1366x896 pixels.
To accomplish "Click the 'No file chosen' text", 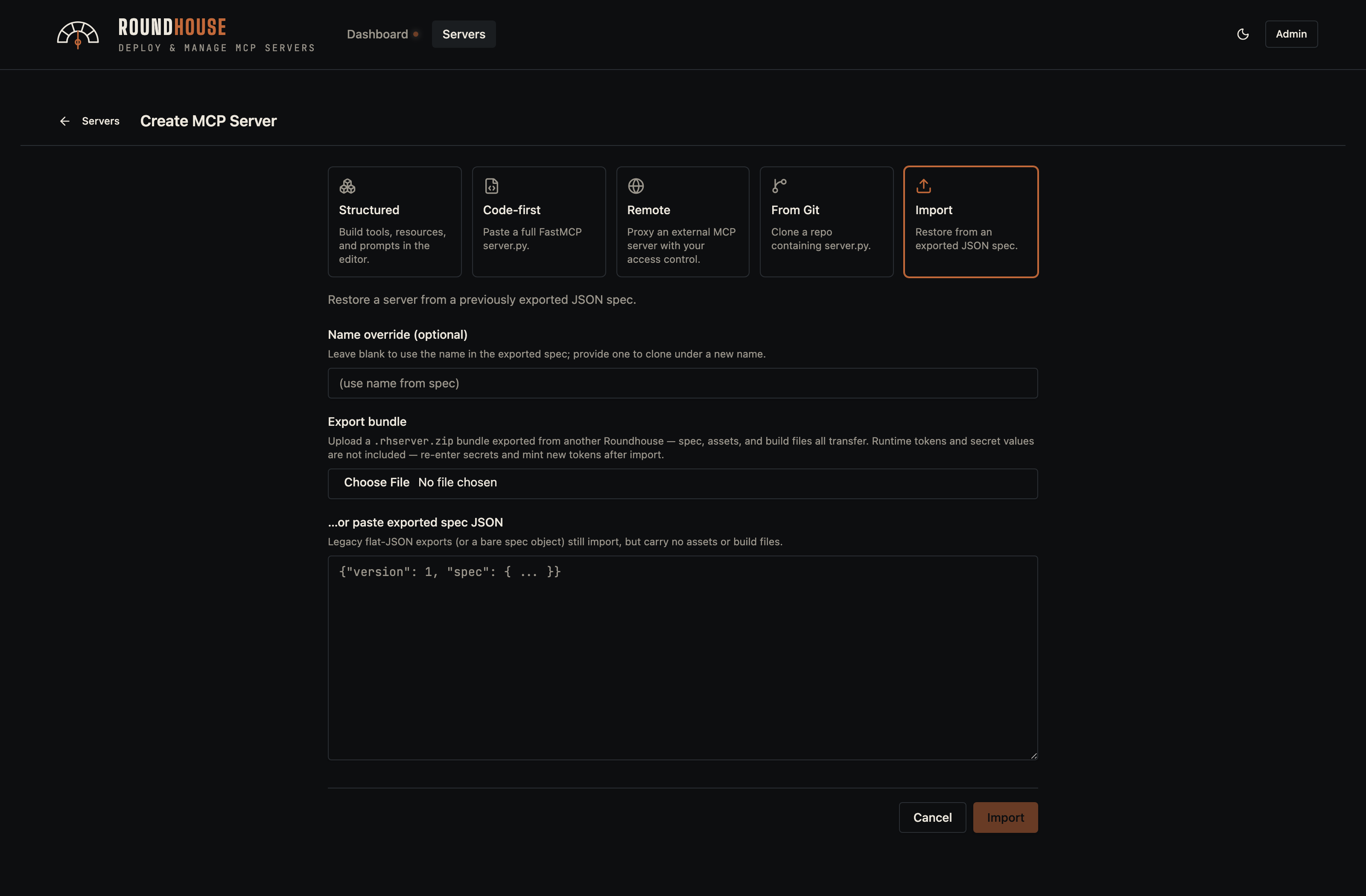I will click(x=458, y=483).
